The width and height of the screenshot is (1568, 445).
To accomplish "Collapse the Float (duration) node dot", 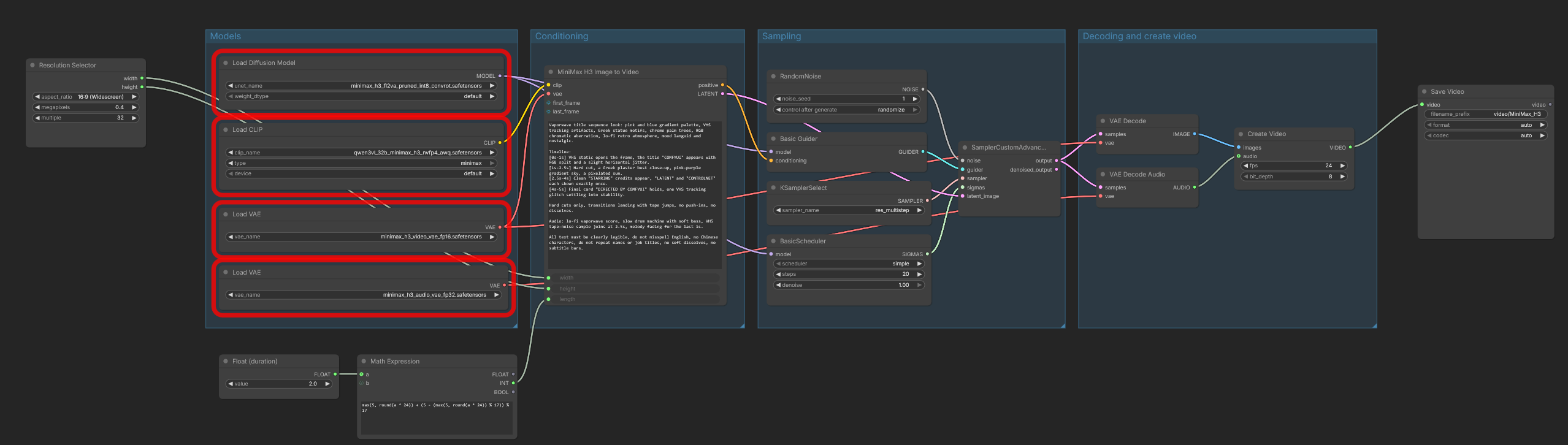I will 226,361.
